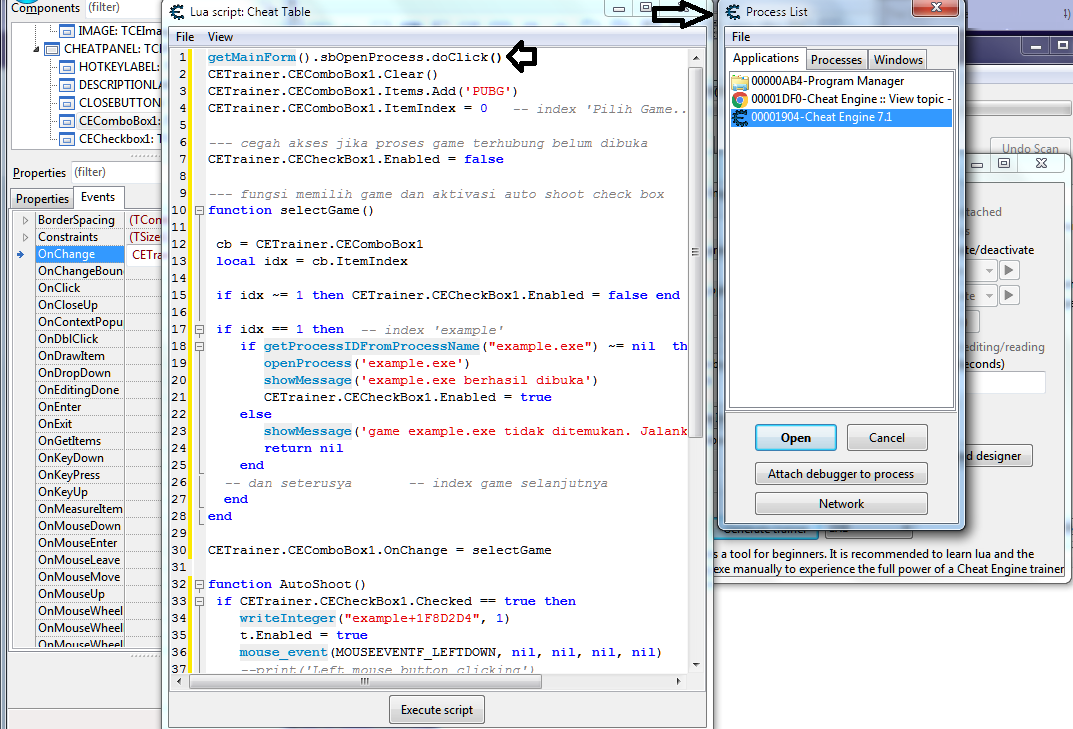Select the CHEATPANEL component icon
This screenshot has width=1073, height=729.
pyautogui.click(x=52, y=49)
